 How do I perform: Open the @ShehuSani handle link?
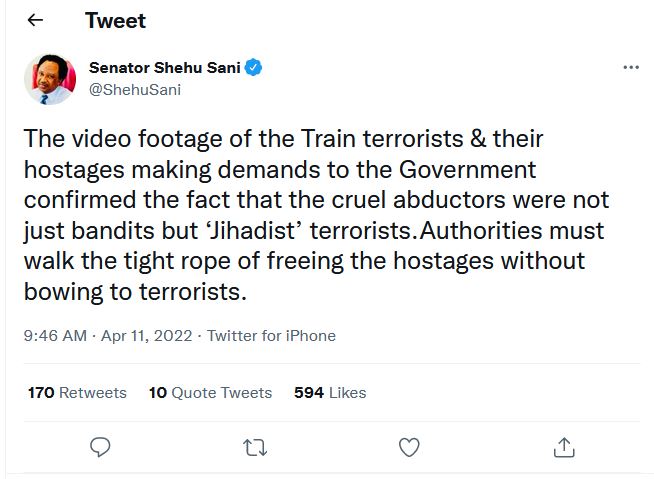pos(134,89)
